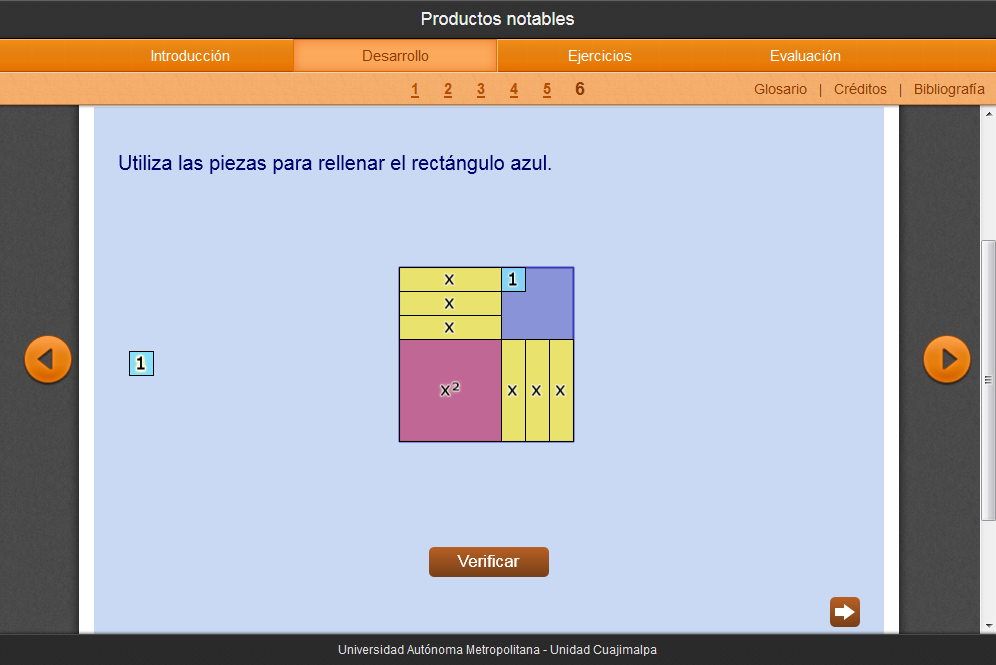Select the loose blue unit tile on the left
This screenshot has width=996, height=665.
tap(141, 364)
